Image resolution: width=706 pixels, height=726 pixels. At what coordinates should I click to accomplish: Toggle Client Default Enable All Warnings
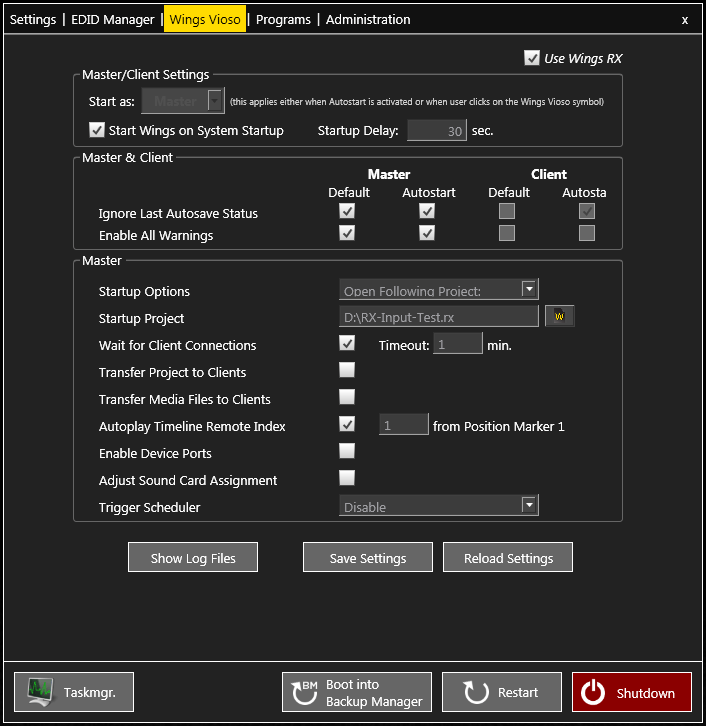coord(507,233)
